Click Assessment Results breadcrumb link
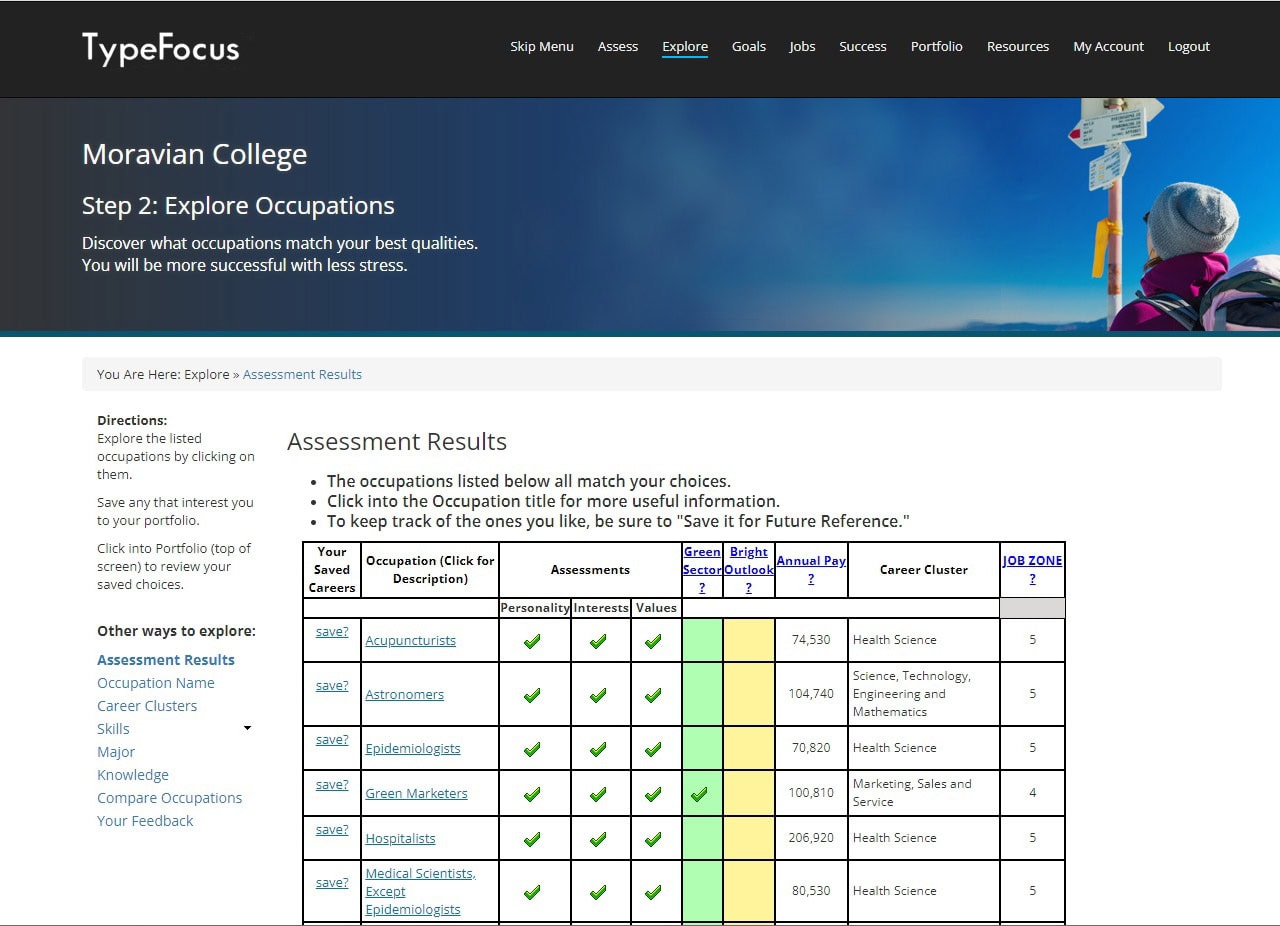The width and height of the screenshot is (1280, 926). [302, 375]
